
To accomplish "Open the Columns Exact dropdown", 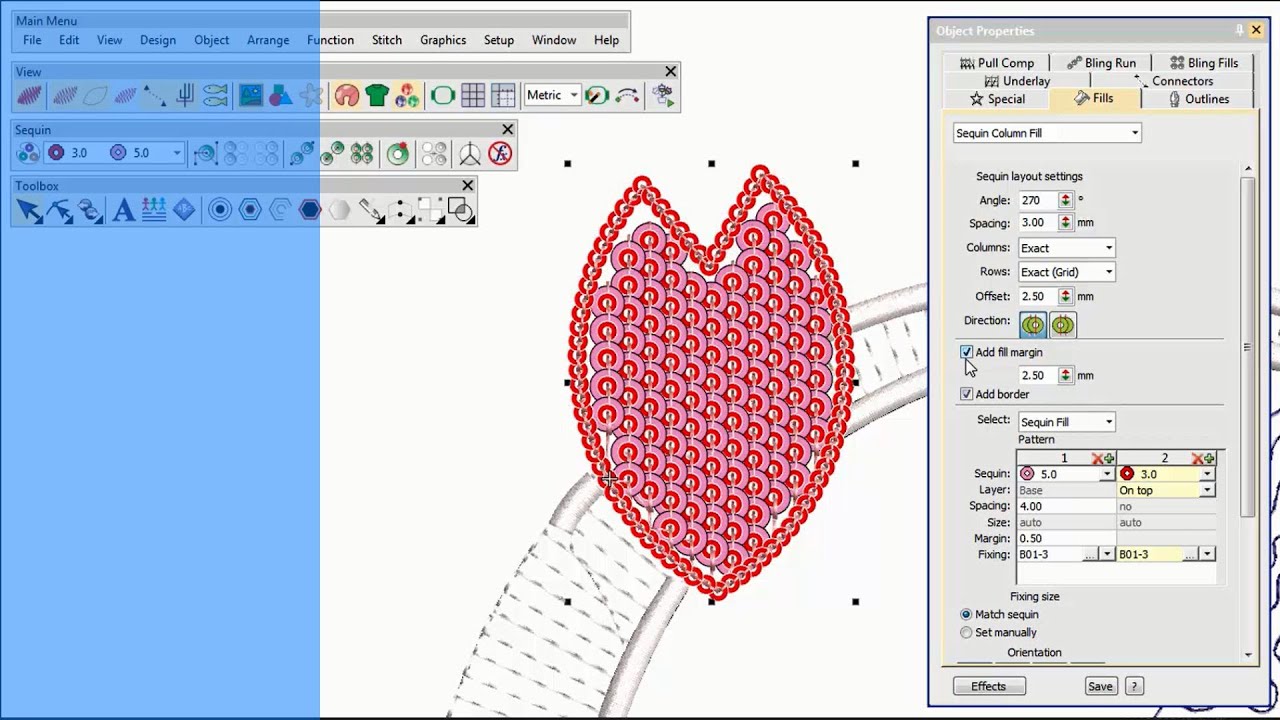I will [1066, 248].
